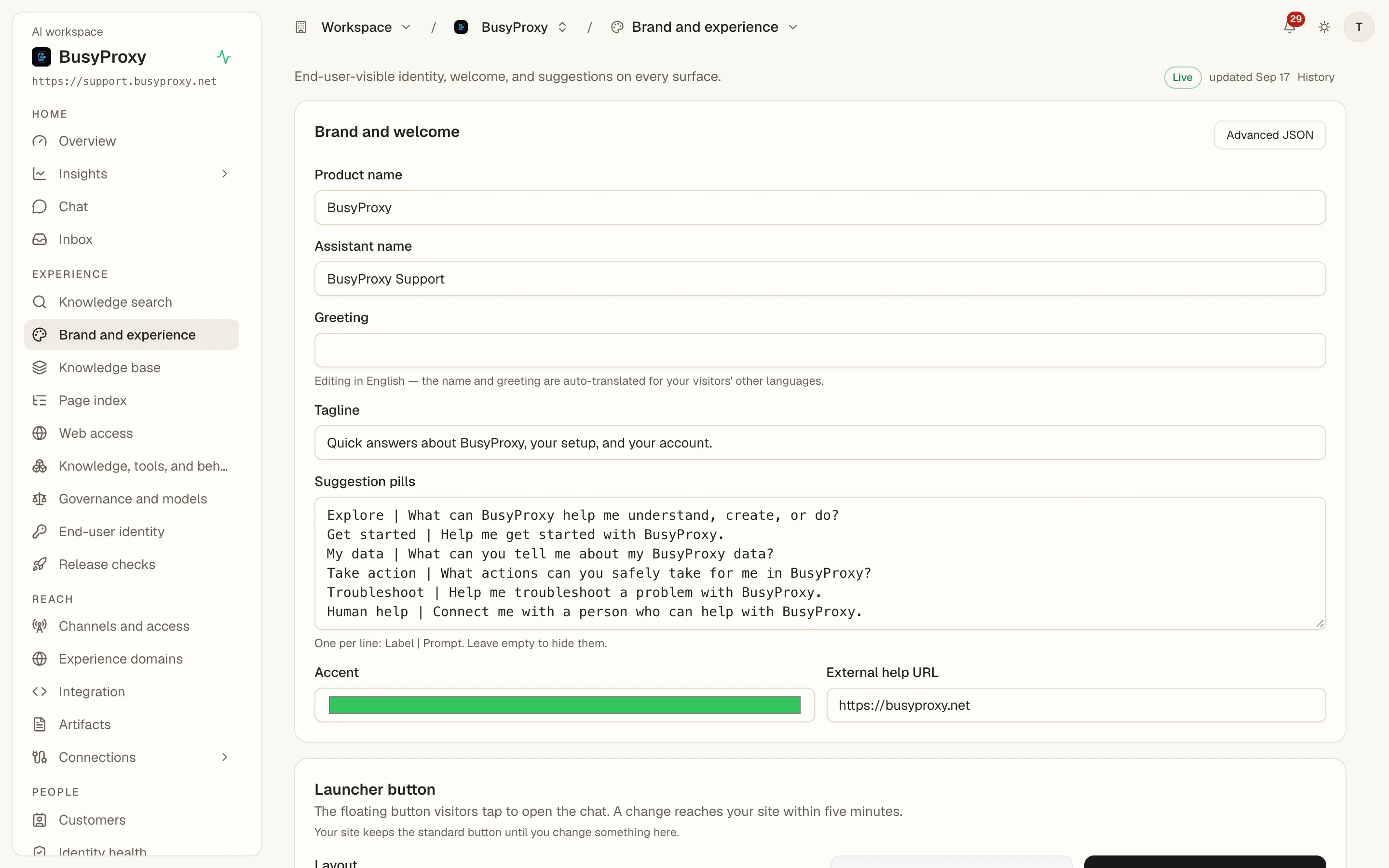
Task: Click the Overview gauge icon
Action: tap(40, 141)
